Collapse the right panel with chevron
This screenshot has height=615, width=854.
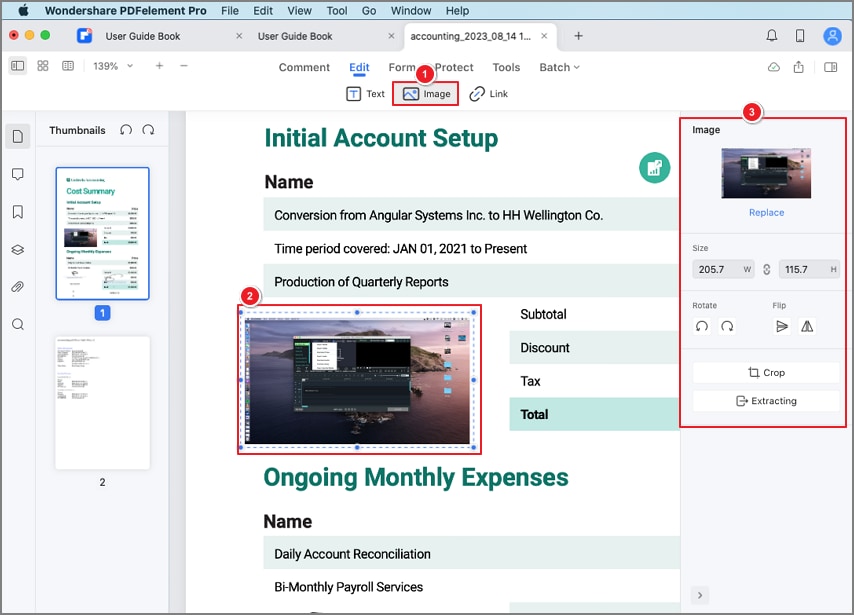click(x=700, y=595)
